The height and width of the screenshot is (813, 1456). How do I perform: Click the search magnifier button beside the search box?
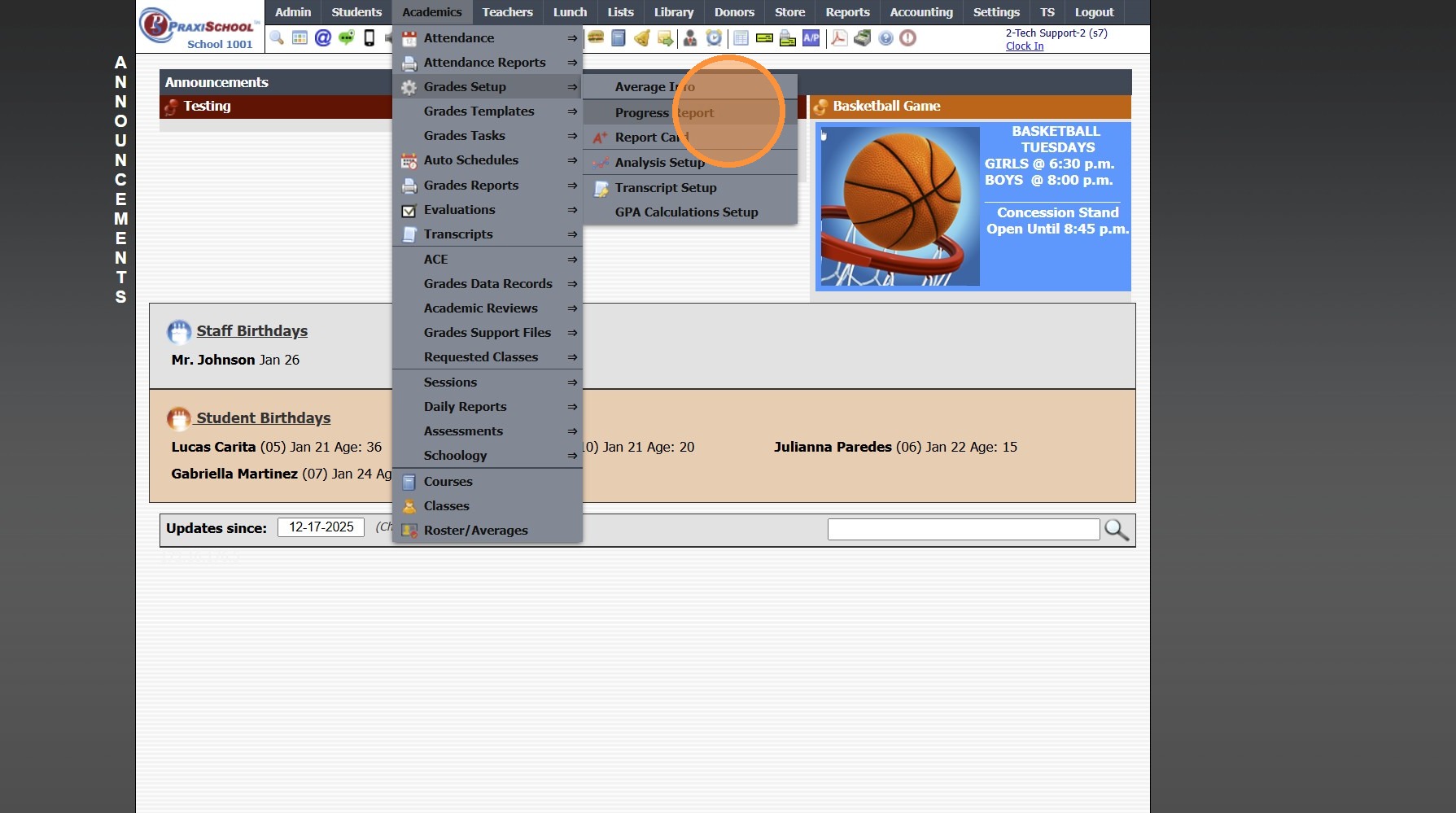[x=1117, y=530]
